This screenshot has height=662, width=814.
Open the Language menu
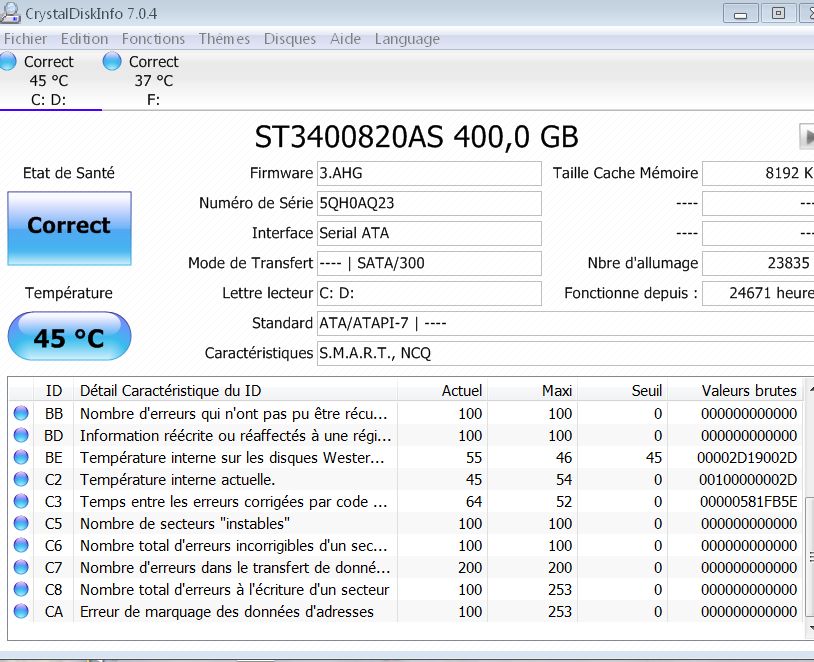click(407, 39)
